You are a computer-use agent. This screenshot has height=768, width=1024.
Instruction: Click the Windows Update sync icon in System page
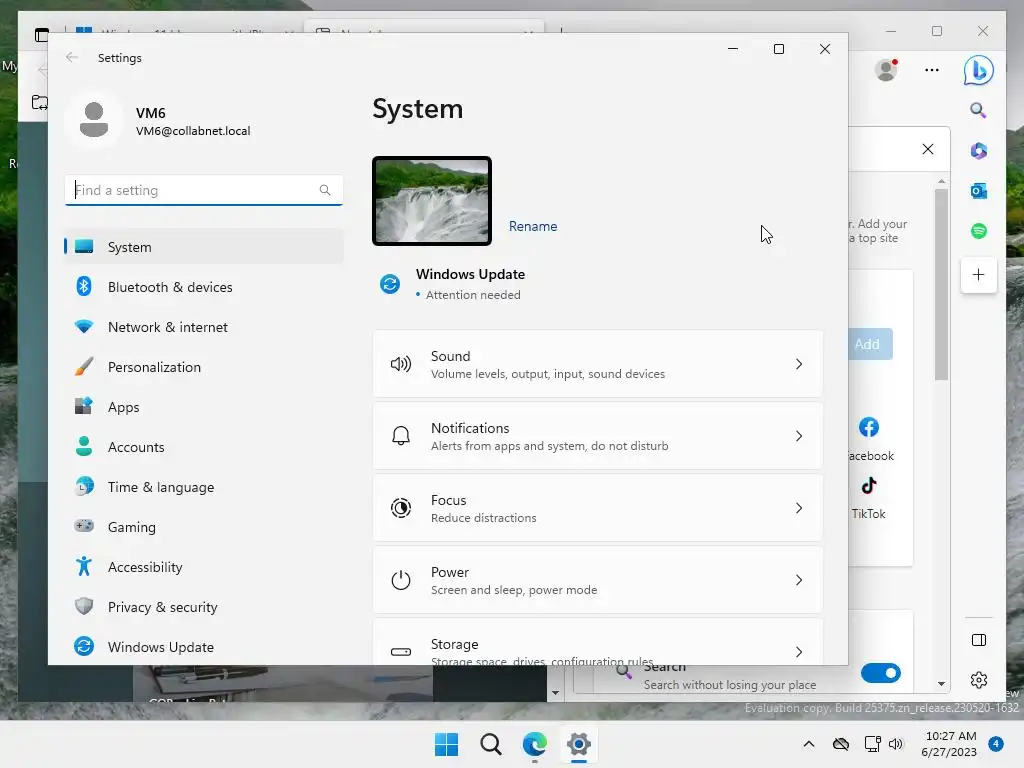pyautogui.click(x=390, y=284)
